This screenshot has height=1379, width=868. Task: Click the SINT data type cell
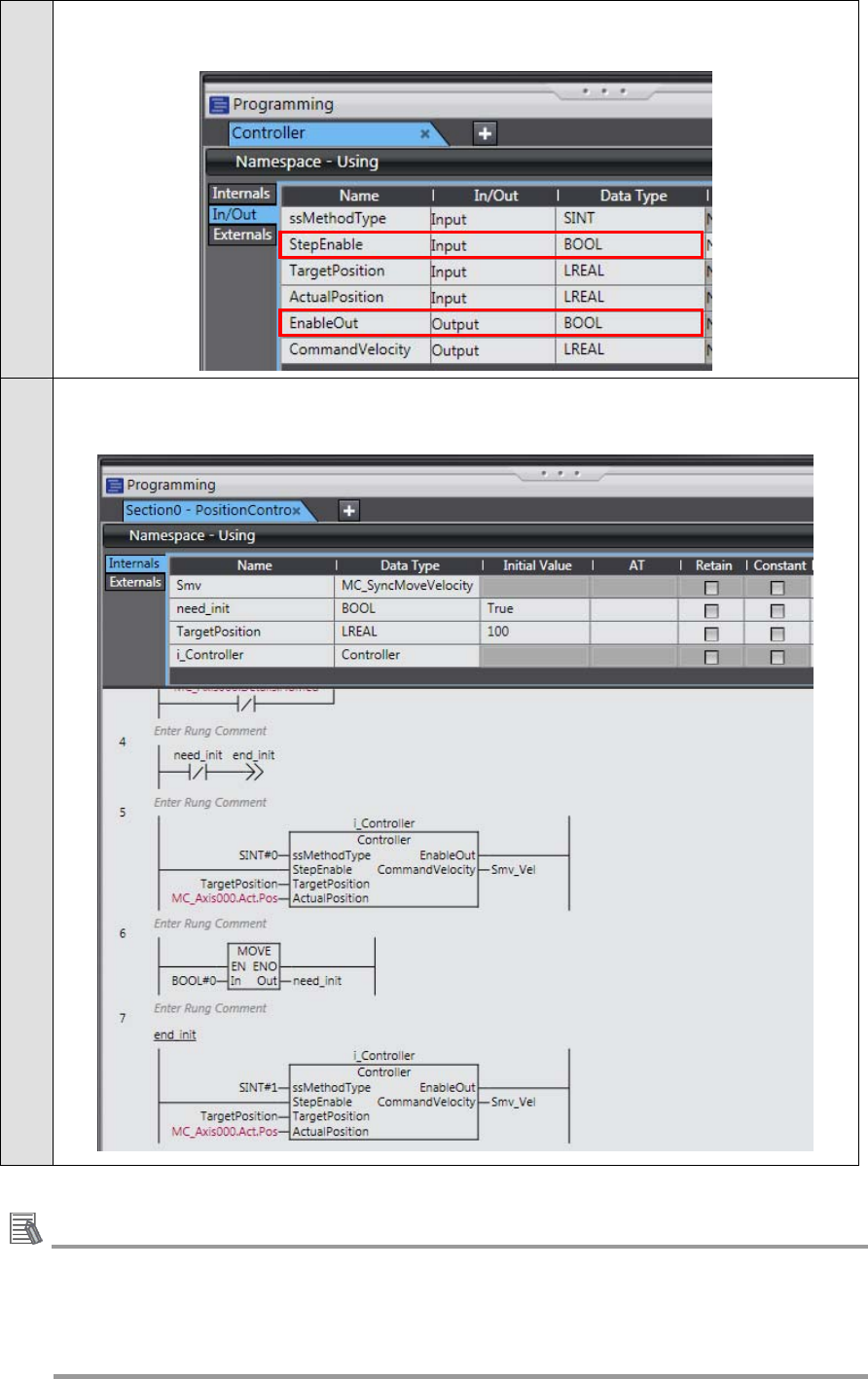click(x=632, y=221)
